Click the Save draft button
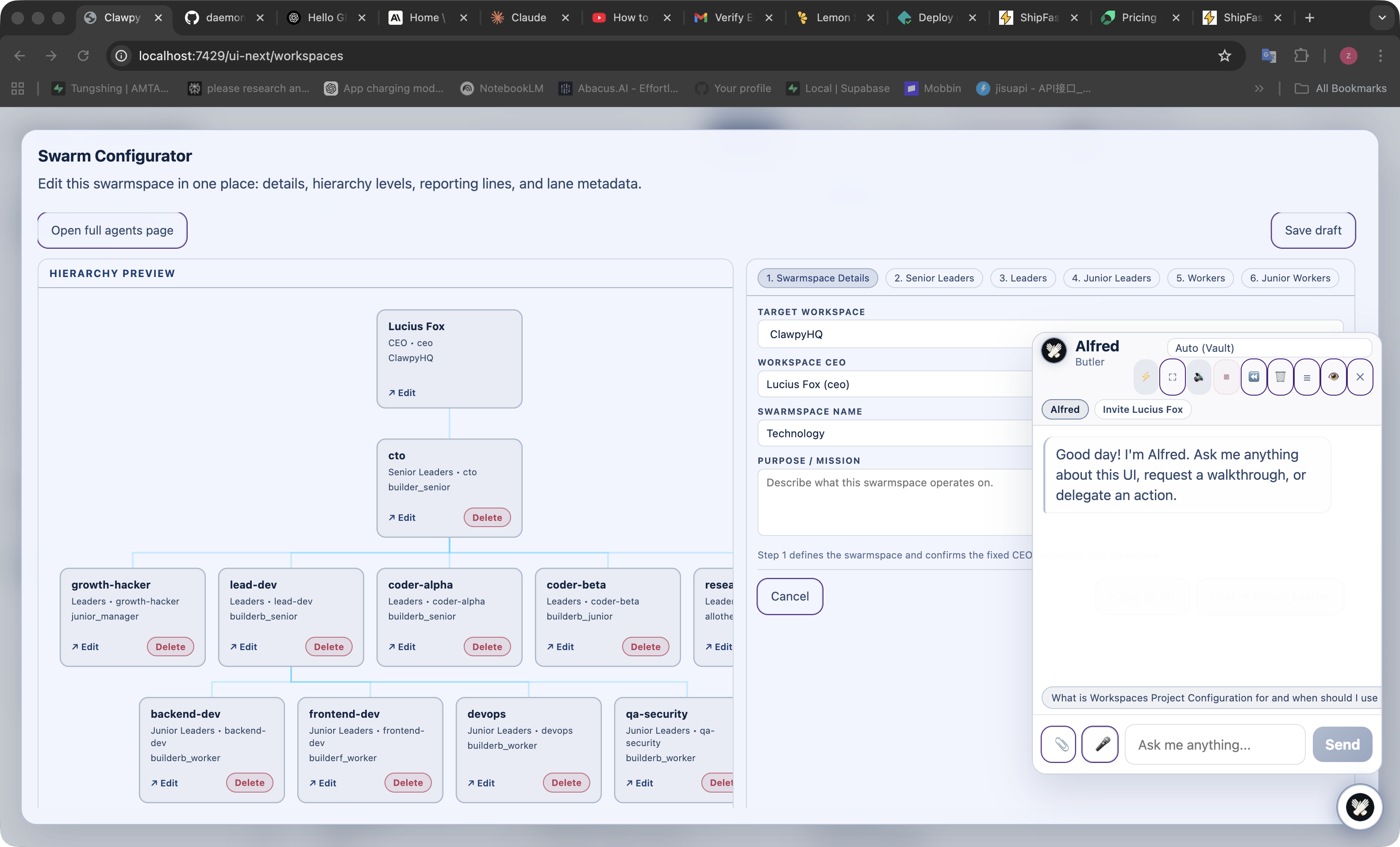Image resolution: width=1400 pixels, height=847 pixels. tap(1313, 230)
